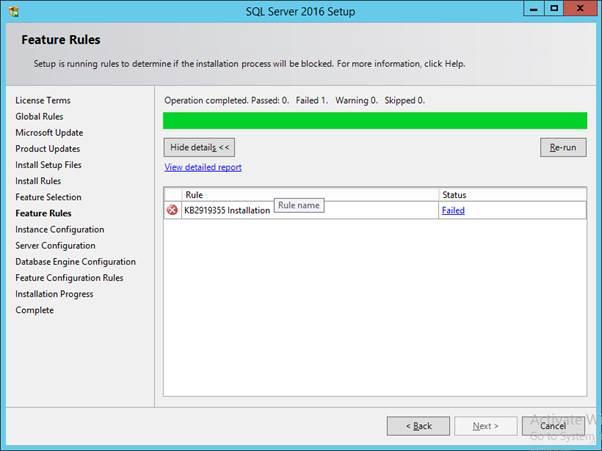
Task: Select the Install Setup Files step
Action: pos(48,165)
